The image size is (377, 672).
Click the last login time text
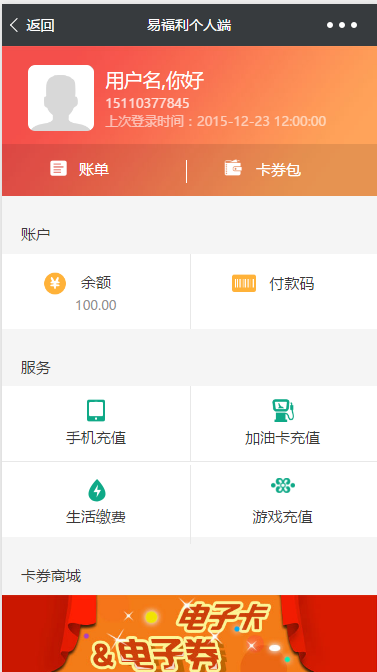point(216,121)
